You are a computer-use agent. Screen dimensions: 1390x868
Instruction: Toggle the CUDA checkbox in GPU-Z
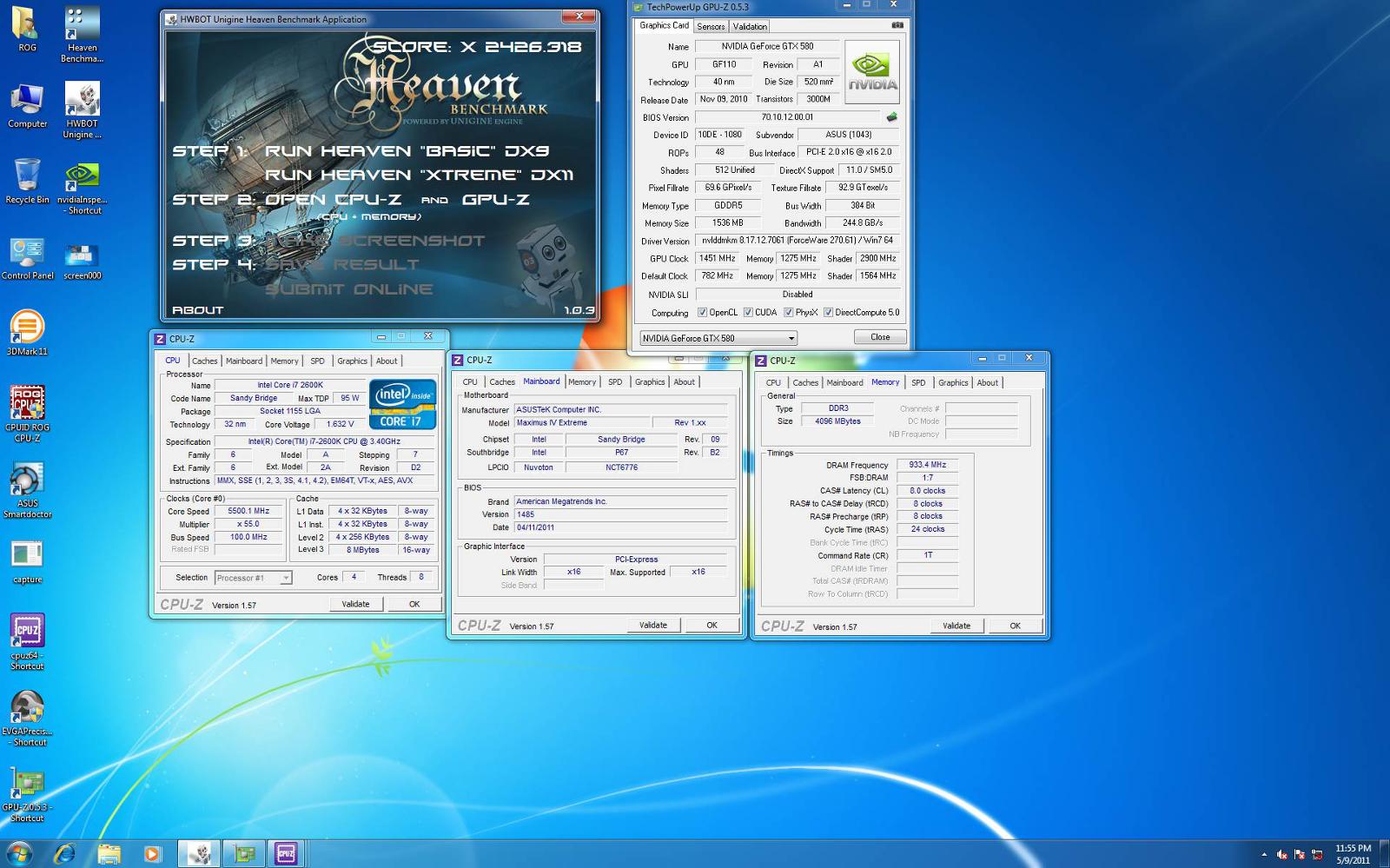747,312
